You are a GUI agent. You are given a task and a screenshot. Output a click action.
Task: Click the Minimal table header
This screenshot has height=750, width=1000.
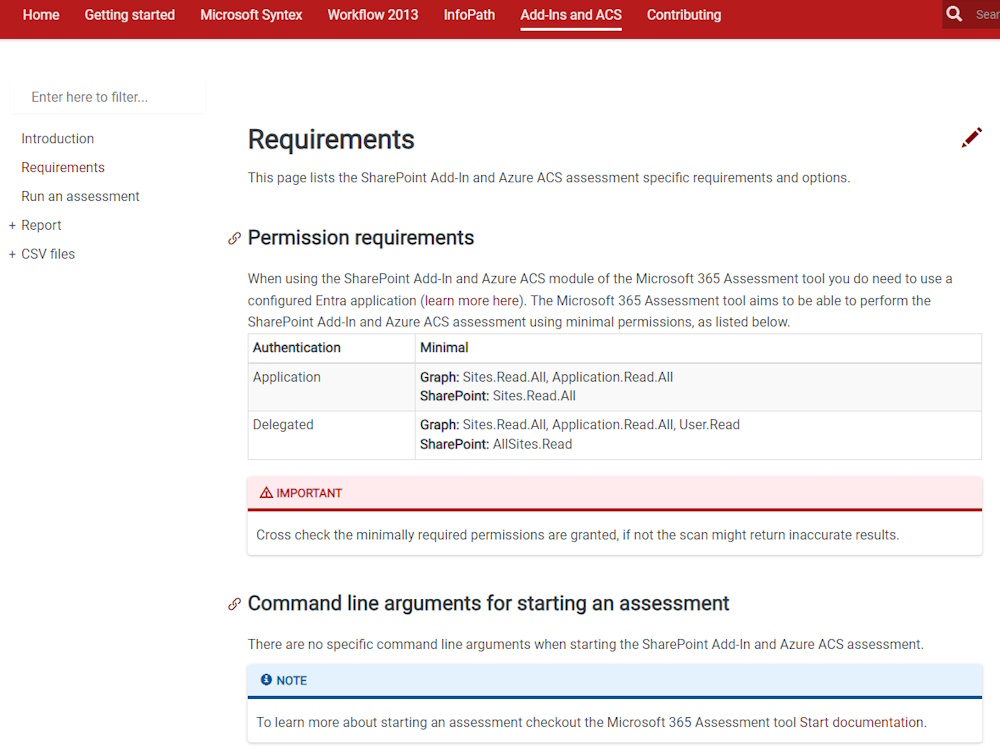point(698,348)
